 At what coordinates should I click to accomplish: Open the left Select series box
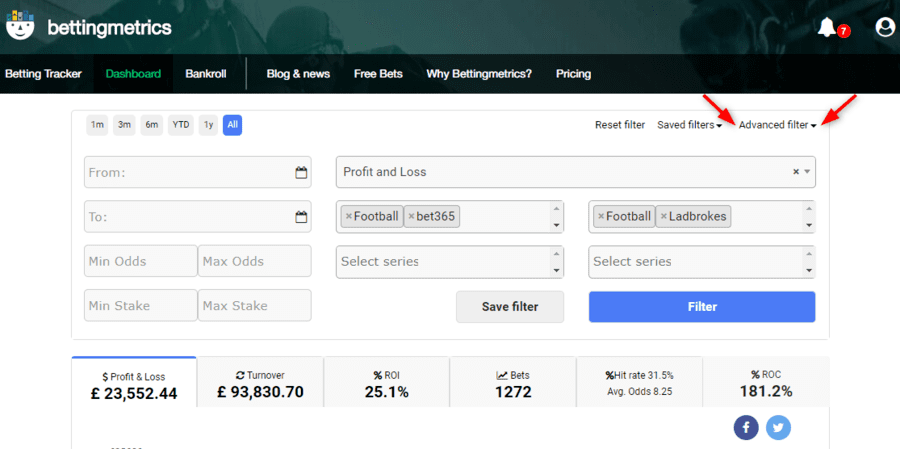pos(449,262)
